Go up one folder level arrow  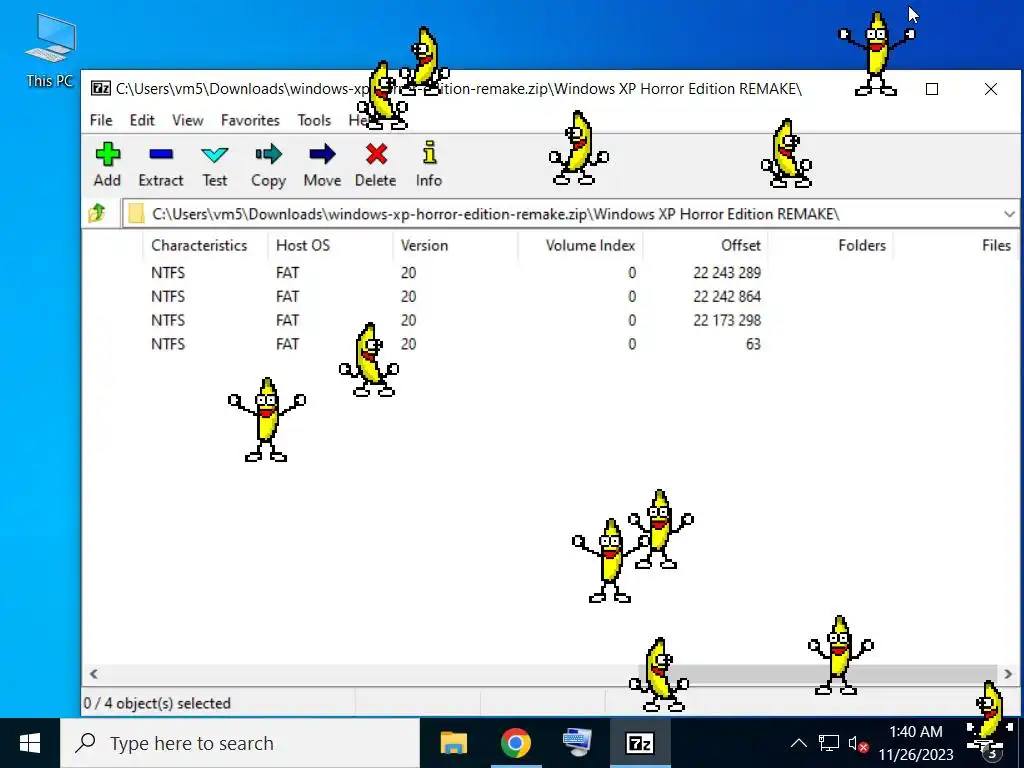pyautogui.click(x=97, y=213)
